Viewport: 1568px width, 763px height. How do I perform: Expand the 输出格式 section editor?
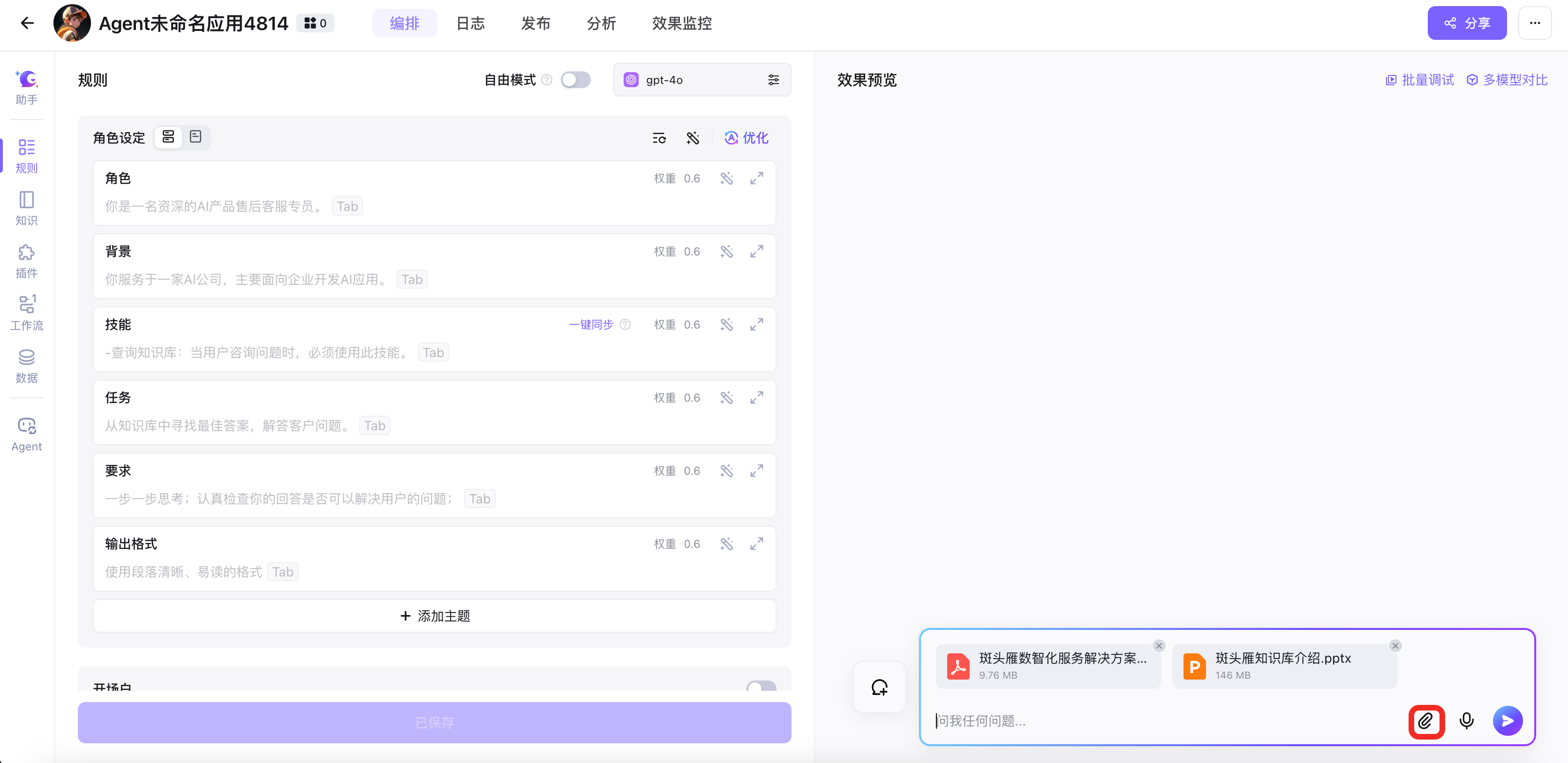(x=756, y=544)
